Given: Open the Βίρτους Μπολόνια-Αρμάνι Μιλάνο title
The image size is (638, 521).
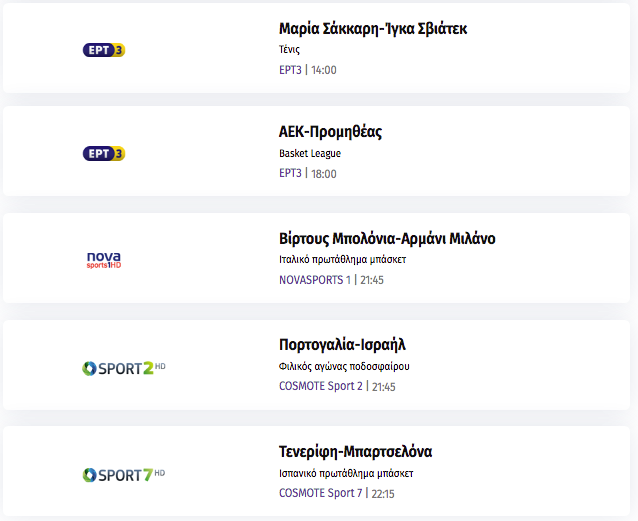Looking at the screenshot, I should pos(387,239).
